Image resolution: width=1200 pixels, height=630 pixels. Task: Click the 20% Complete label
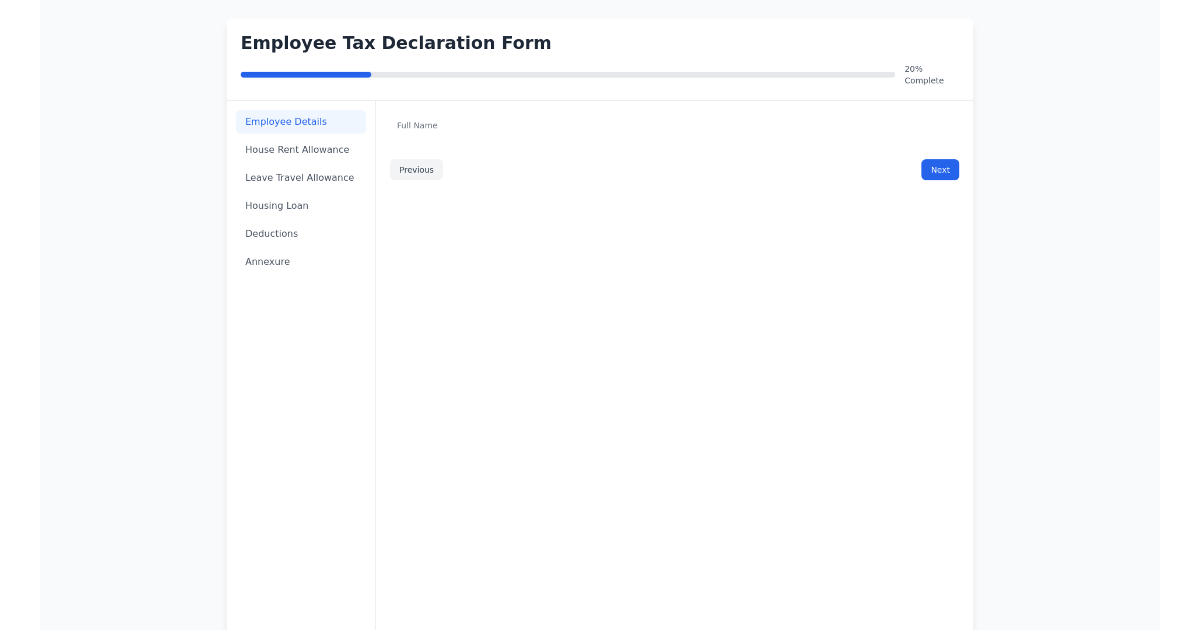923,74
